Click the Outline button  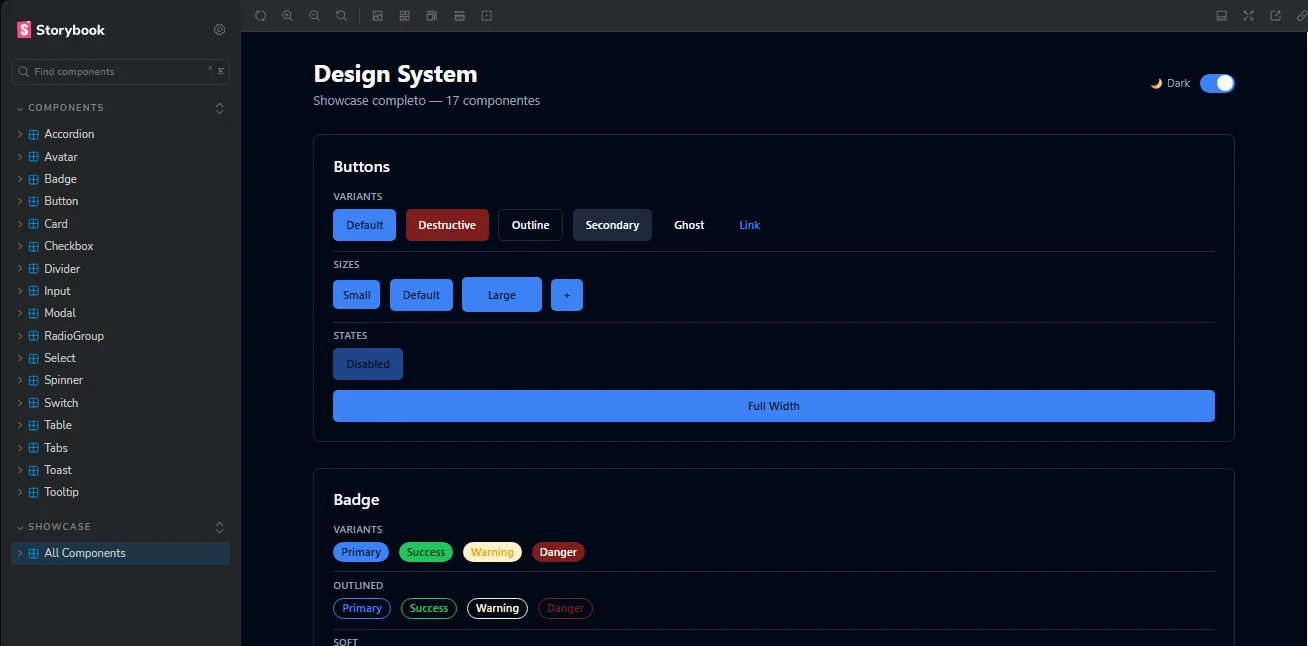pyautogui.click(x=530, y=225)
